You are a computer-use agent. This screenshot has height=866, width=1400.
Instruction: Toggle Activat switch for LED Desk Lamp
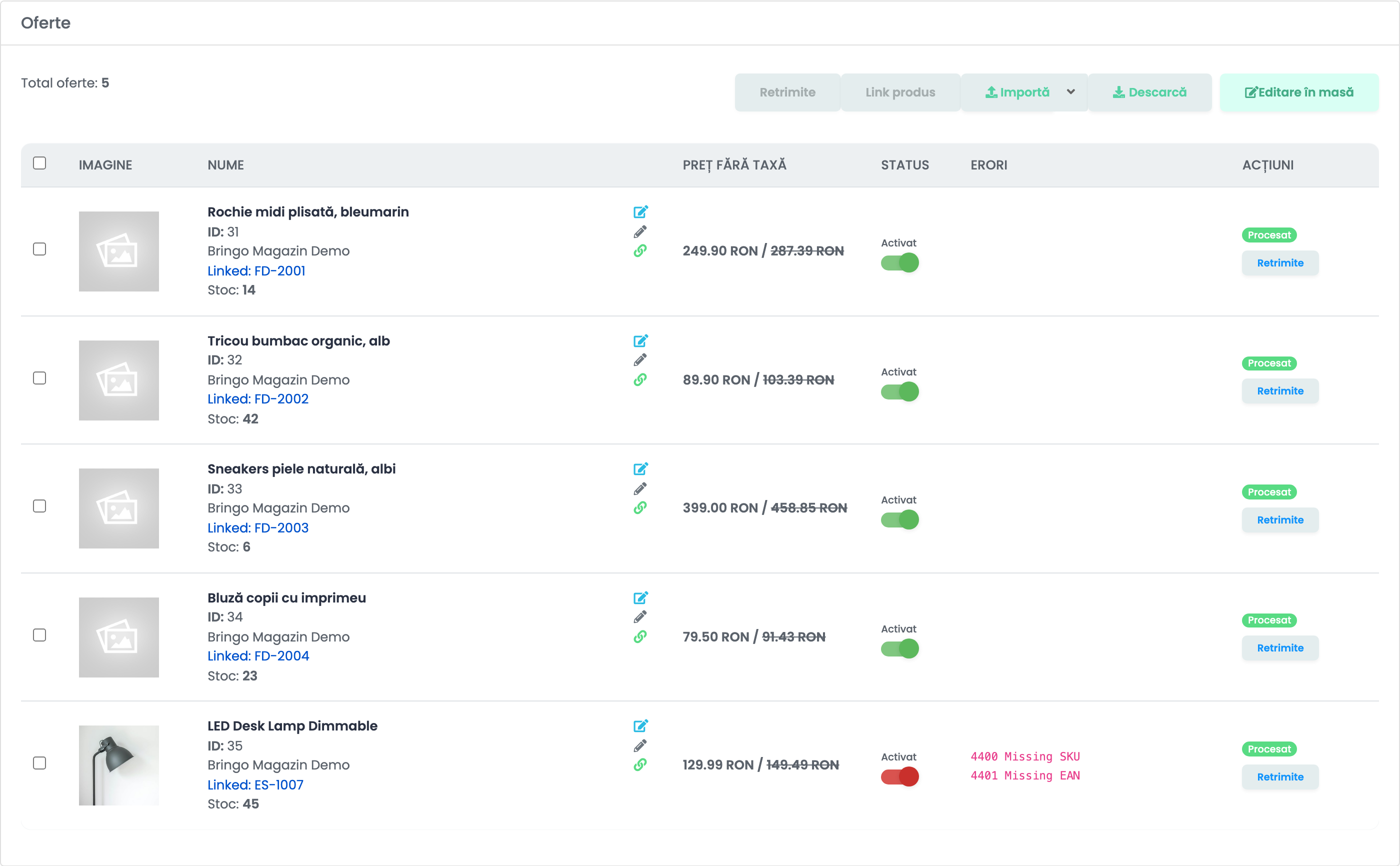899,776
